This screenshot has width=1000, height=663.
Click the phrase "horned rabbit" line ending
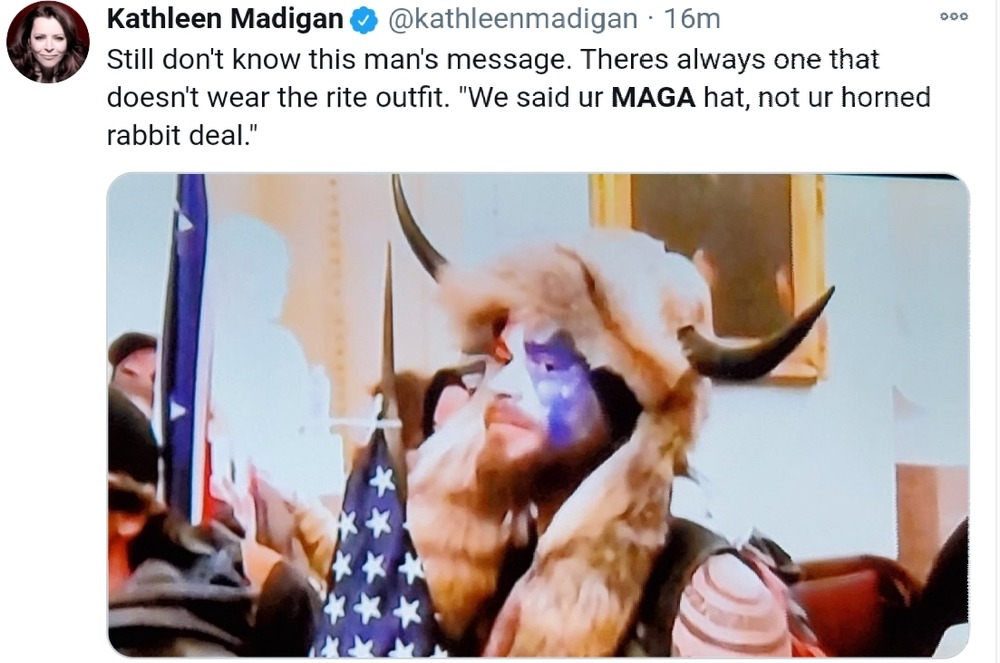(x=886, y=98)
